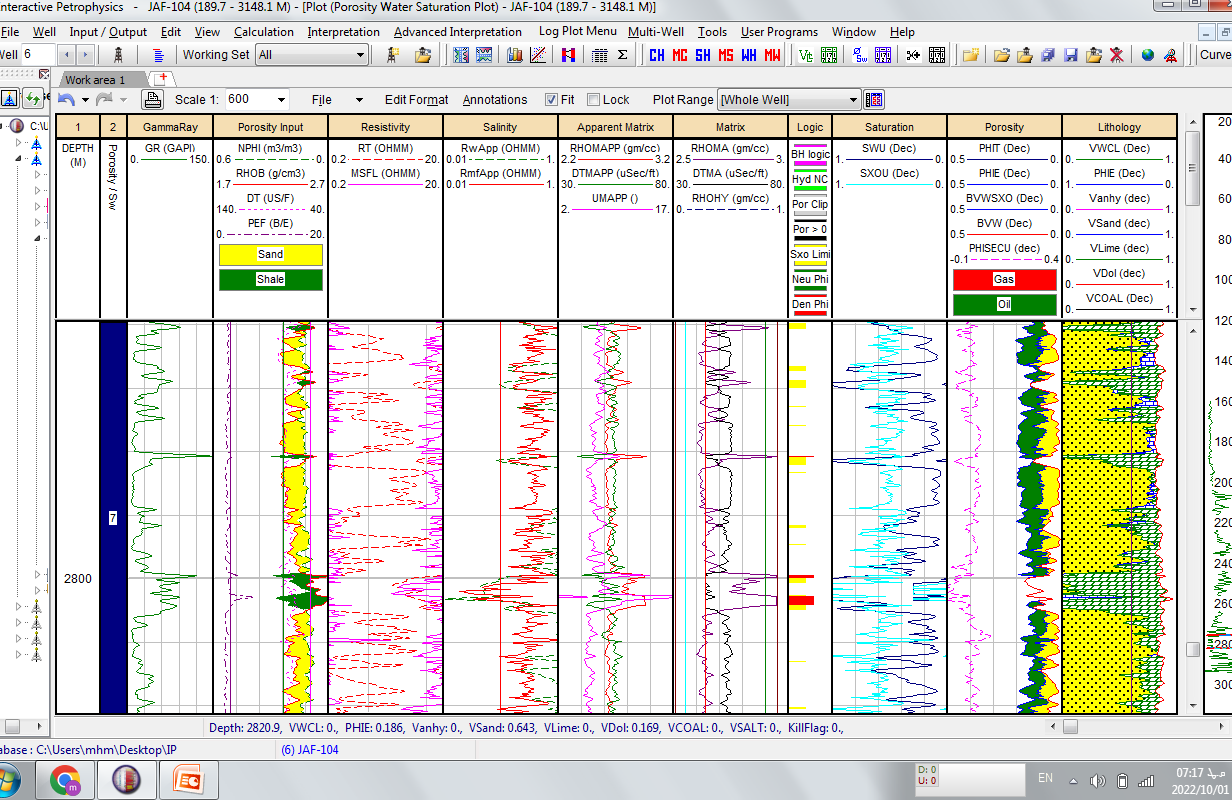Open the Scale 1: 600 dropdown
The width and height of the screenshot is (1232, 800).
257,99
